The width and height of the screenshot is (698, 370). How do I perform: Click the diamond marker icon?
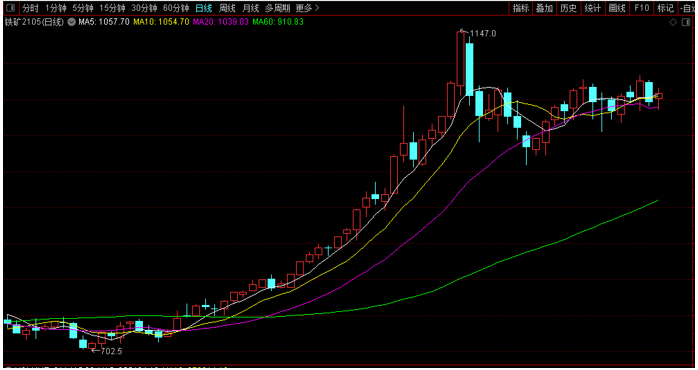coord(673,22)
